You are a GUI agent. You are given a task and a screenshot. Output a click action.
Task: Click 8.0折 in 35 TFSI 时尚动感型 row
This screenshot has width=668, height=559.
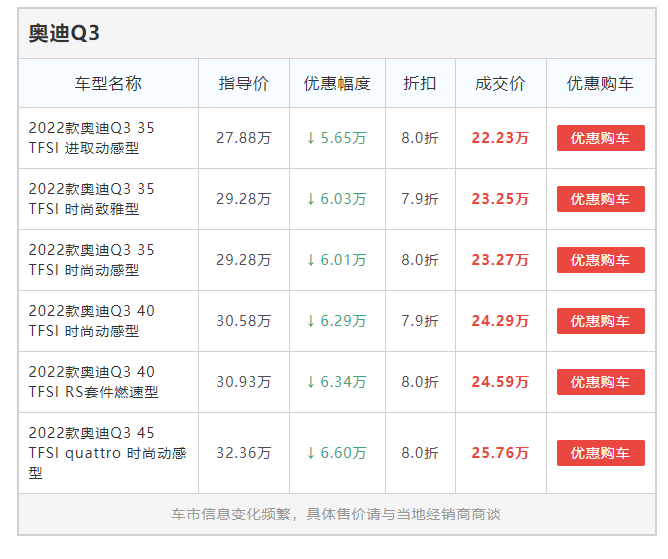click(420, 260)
